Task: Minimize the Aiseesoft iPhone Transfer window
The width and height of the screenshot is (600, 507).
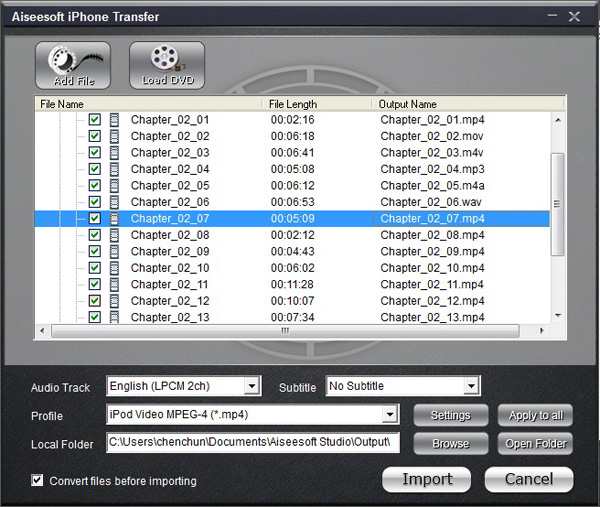Action: [552, 16]
